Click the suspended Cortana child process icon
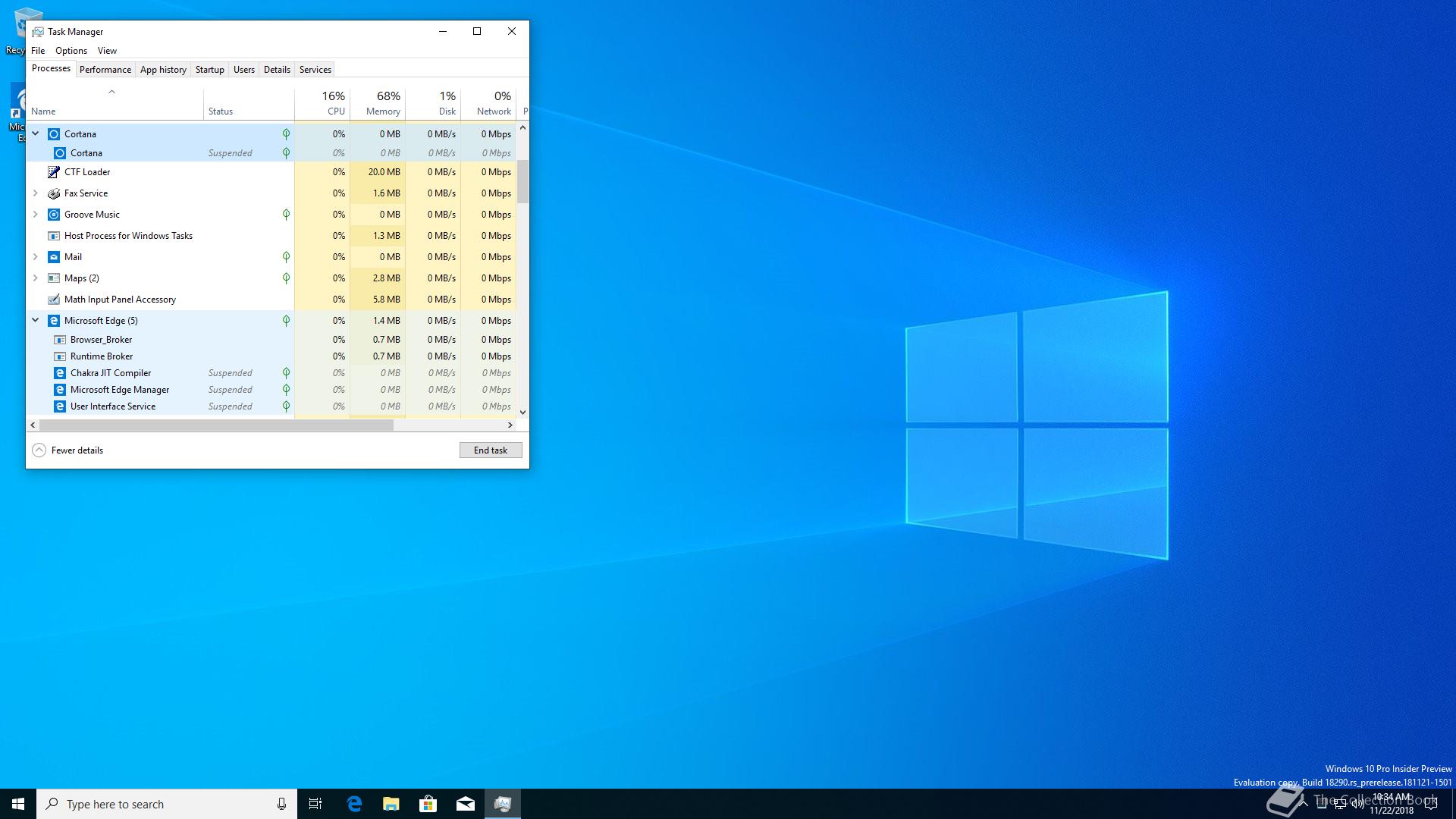Screen dimensions: 1456x819 [60, 153]
